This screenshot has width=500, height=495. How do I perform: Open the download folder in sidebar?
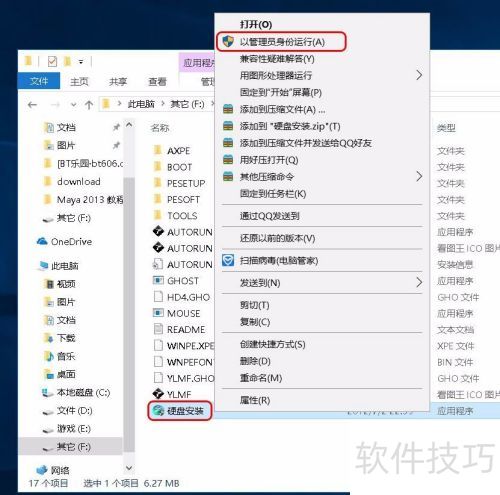[x=79, y=181]
